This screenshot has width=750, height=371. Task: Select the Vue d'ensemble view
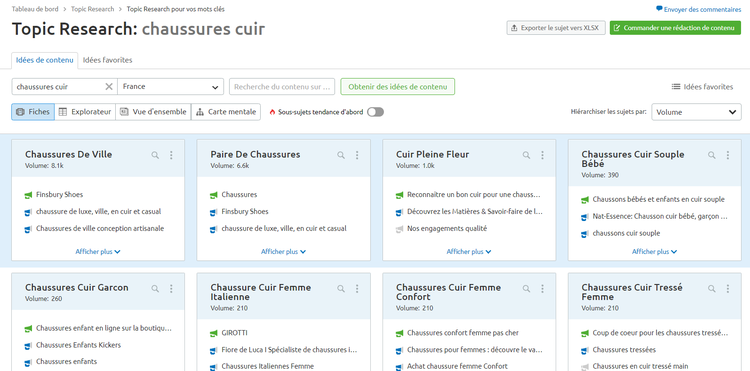tap(153, 112)
